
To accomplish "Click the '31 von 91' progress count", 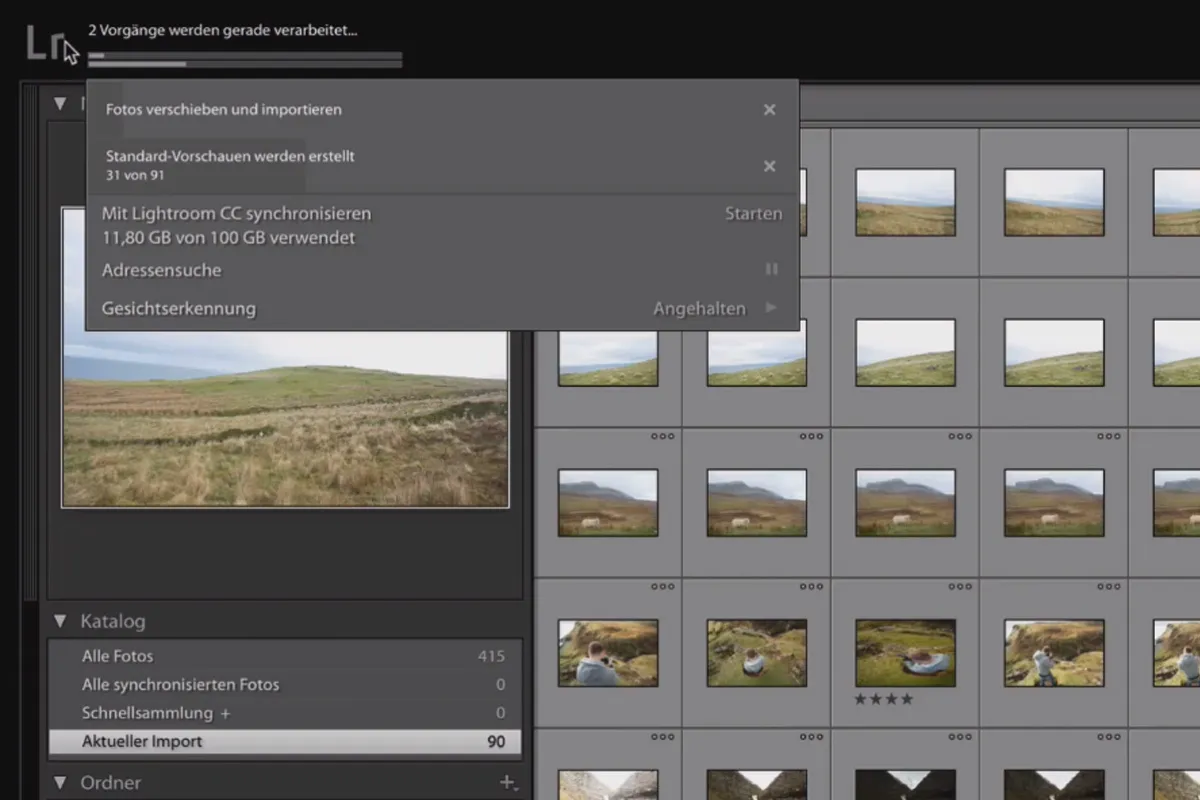I will (x=135, y=175).
